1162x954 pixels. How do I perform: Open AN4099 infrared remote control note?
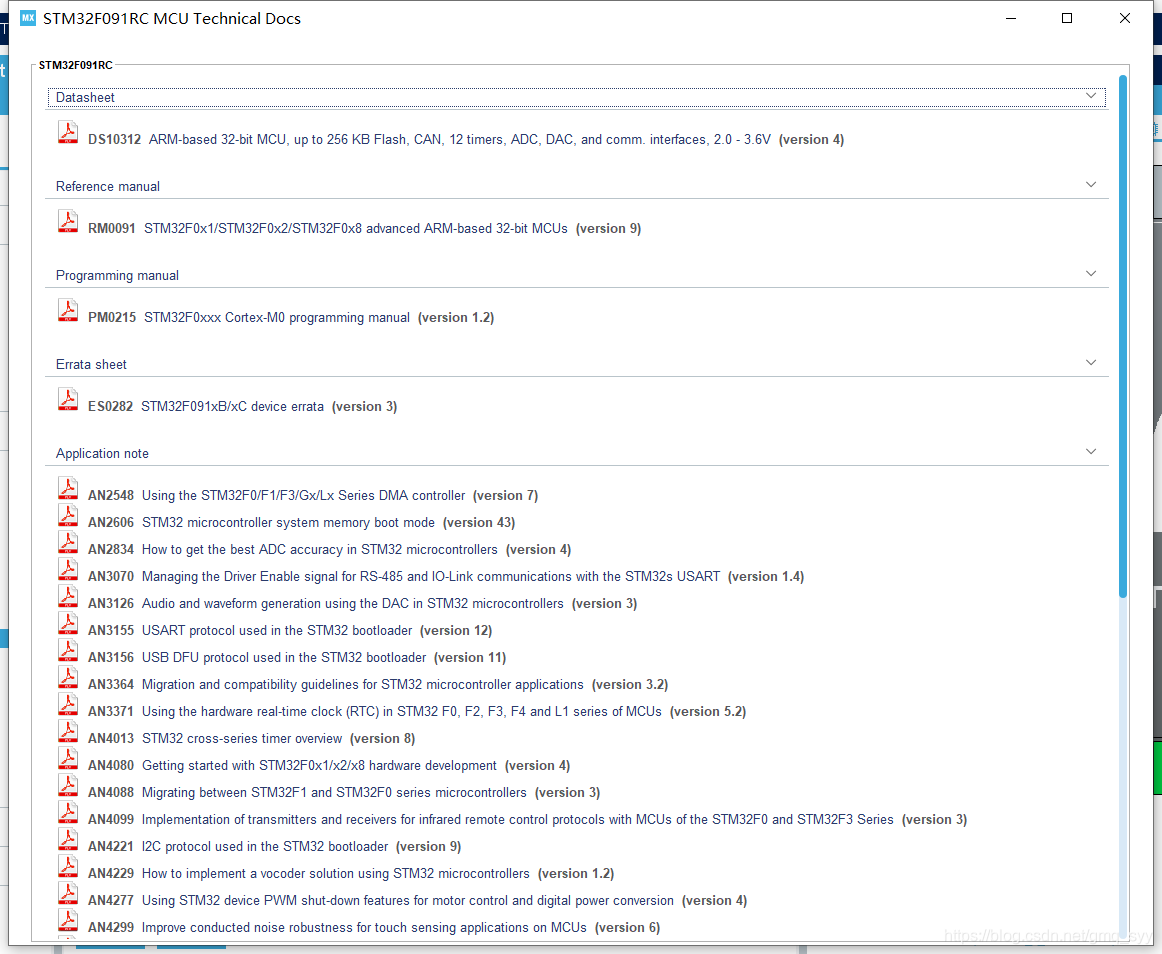[527, 820]
